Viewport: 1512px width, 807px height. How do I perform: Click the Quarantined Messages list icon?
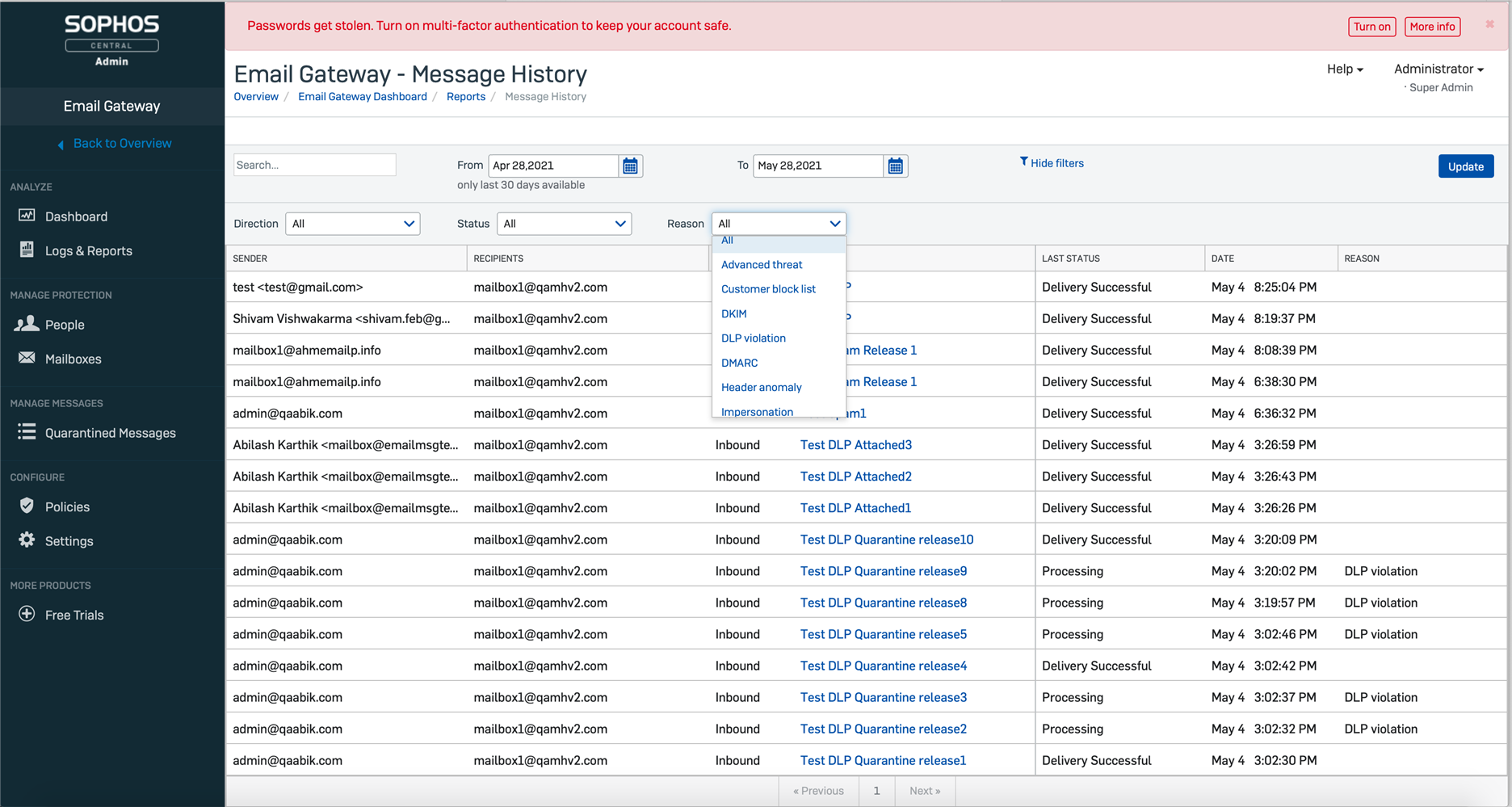pos(27,431)
